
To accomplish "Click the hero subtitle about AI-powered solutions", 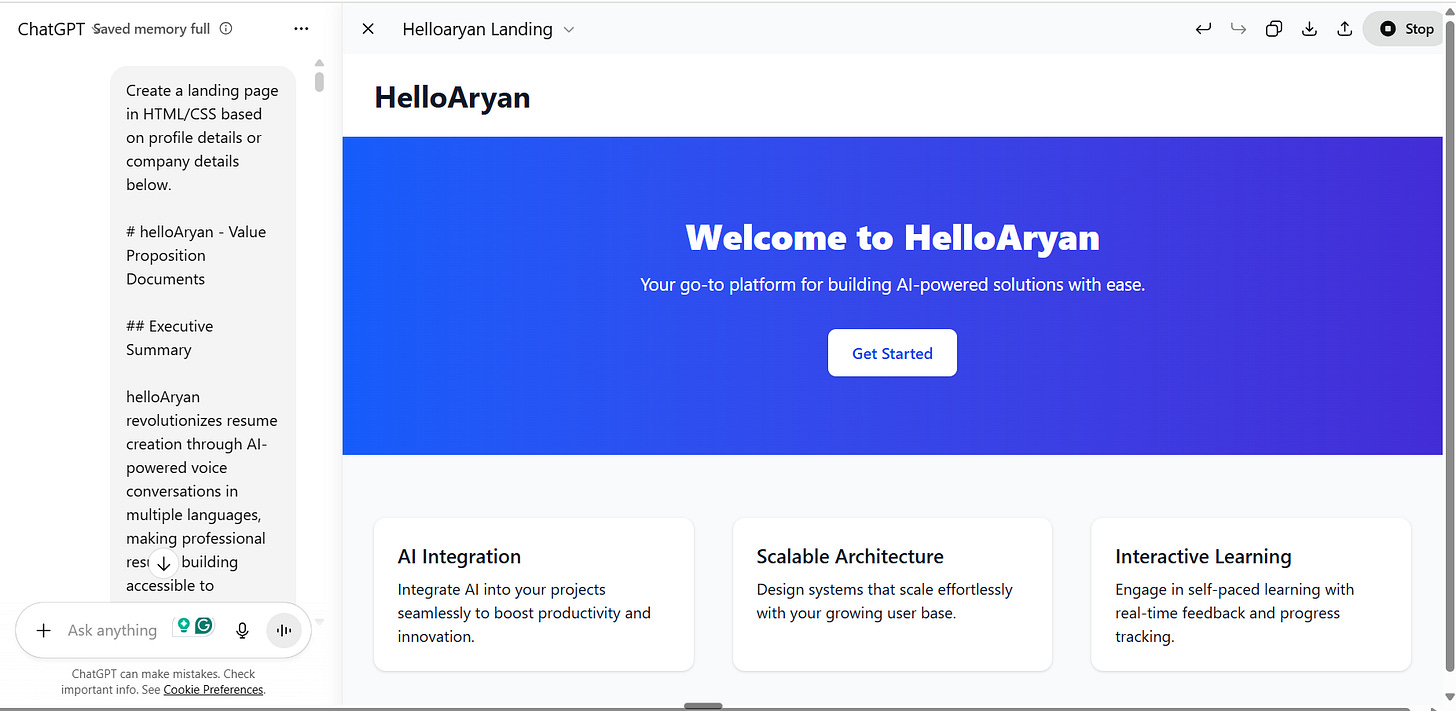I will (892, 285).
